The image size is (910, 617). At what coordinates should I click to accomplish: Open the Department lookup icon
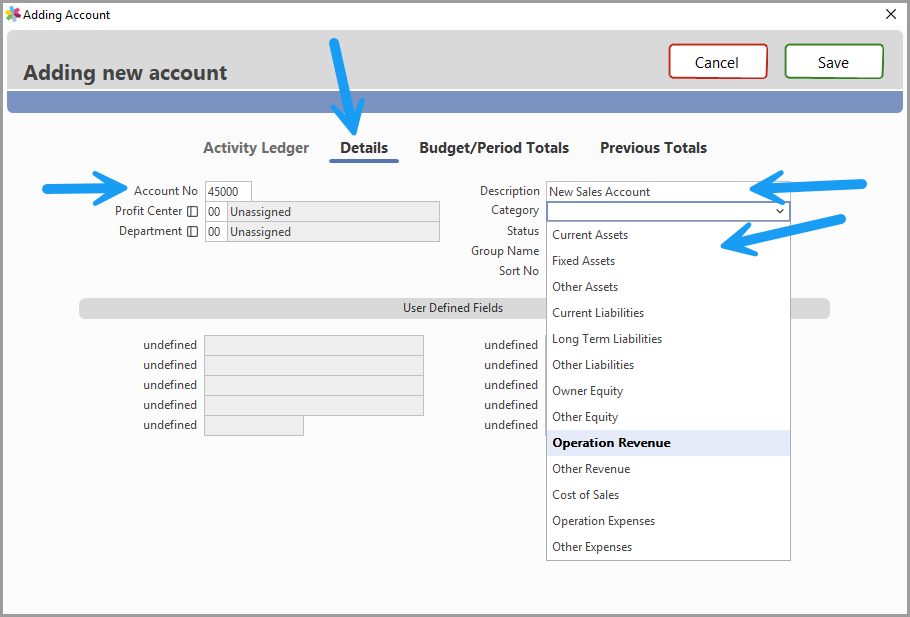[193, 232]
